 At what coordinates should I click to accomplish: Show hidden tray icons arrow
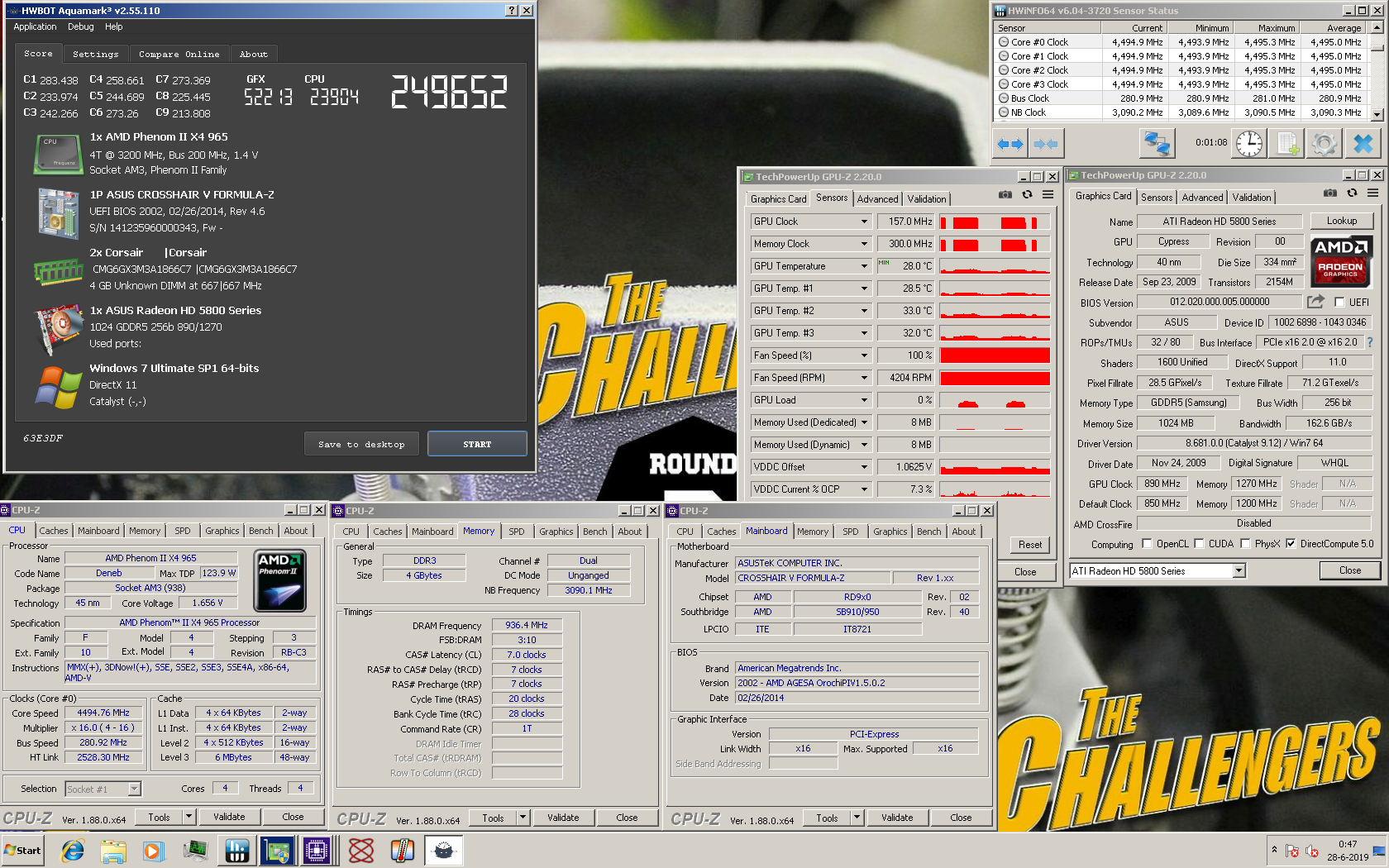tap(1274, 849)
